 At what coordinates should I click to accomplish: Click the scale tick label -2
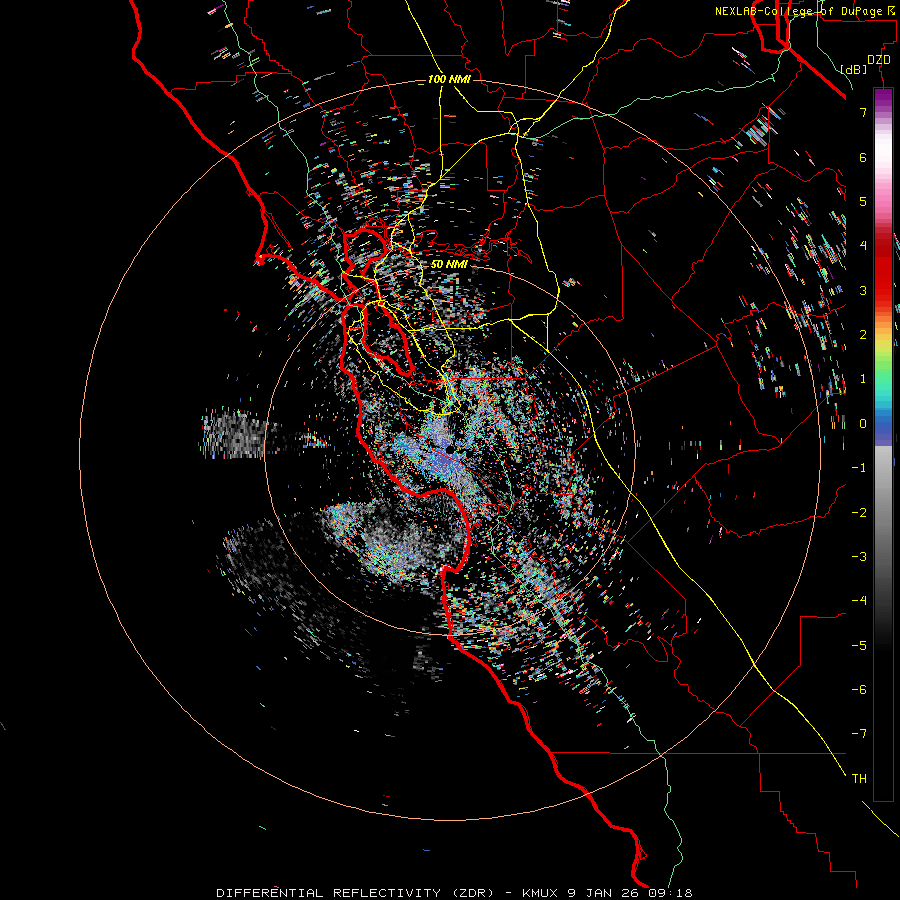(859, 512)
